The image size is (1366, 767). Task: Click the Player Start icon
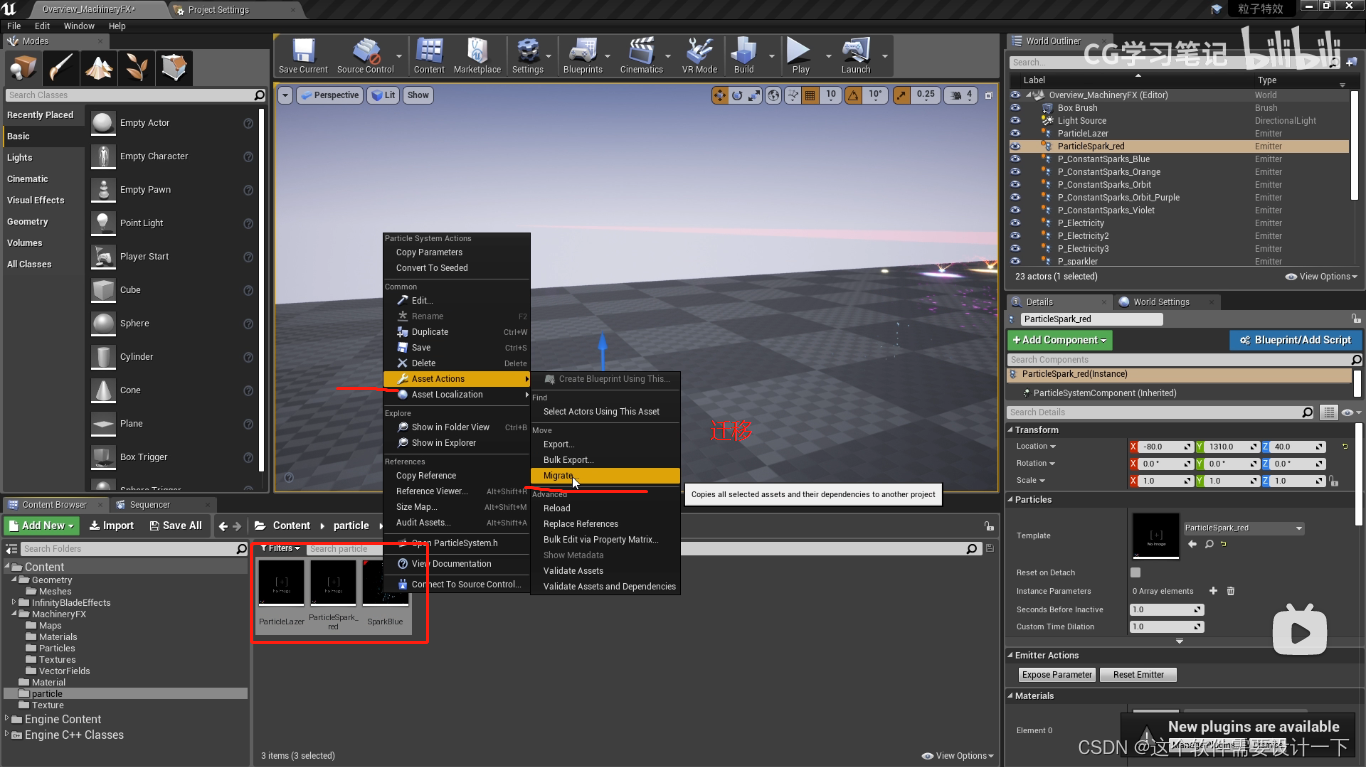103,257
